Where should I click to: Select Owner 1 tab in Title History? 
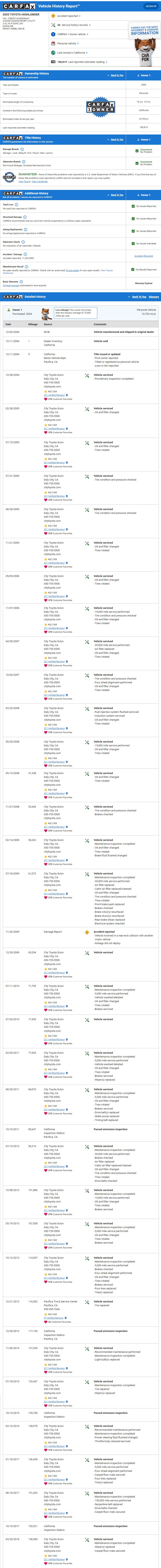pyautogui.click(x=145, y=139)
